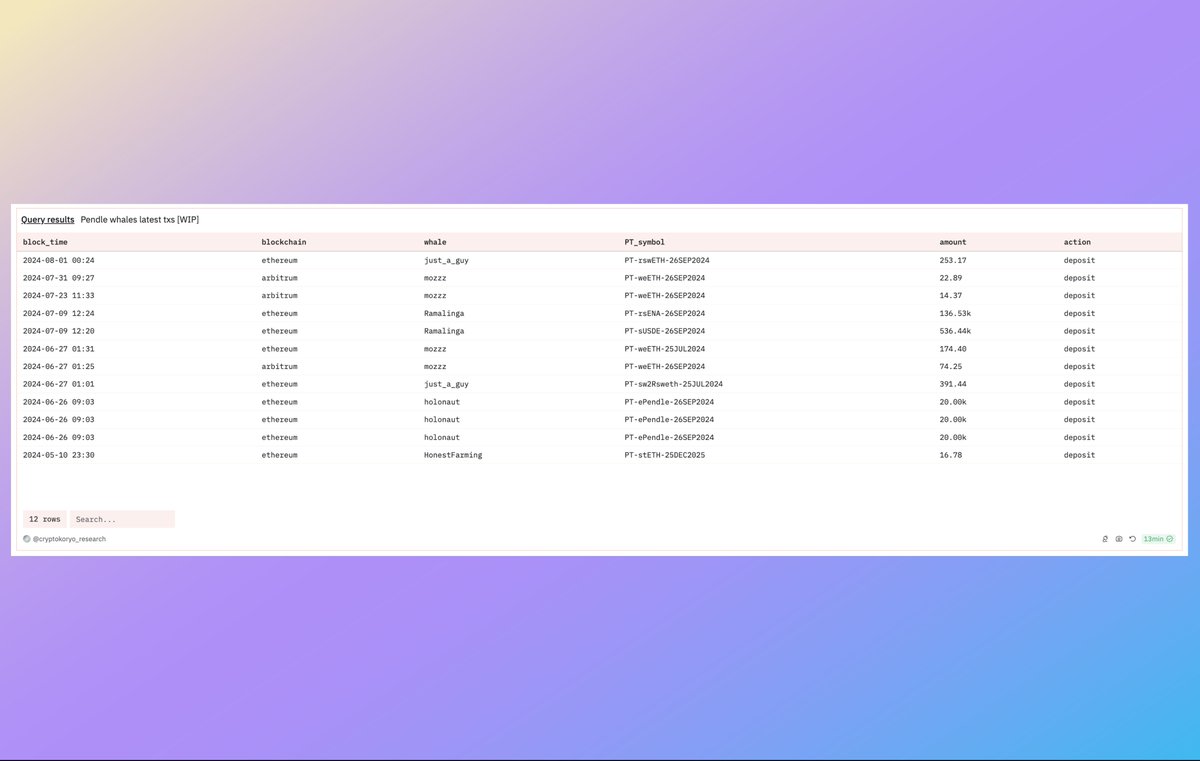Click the Search input field

point(122,519)
